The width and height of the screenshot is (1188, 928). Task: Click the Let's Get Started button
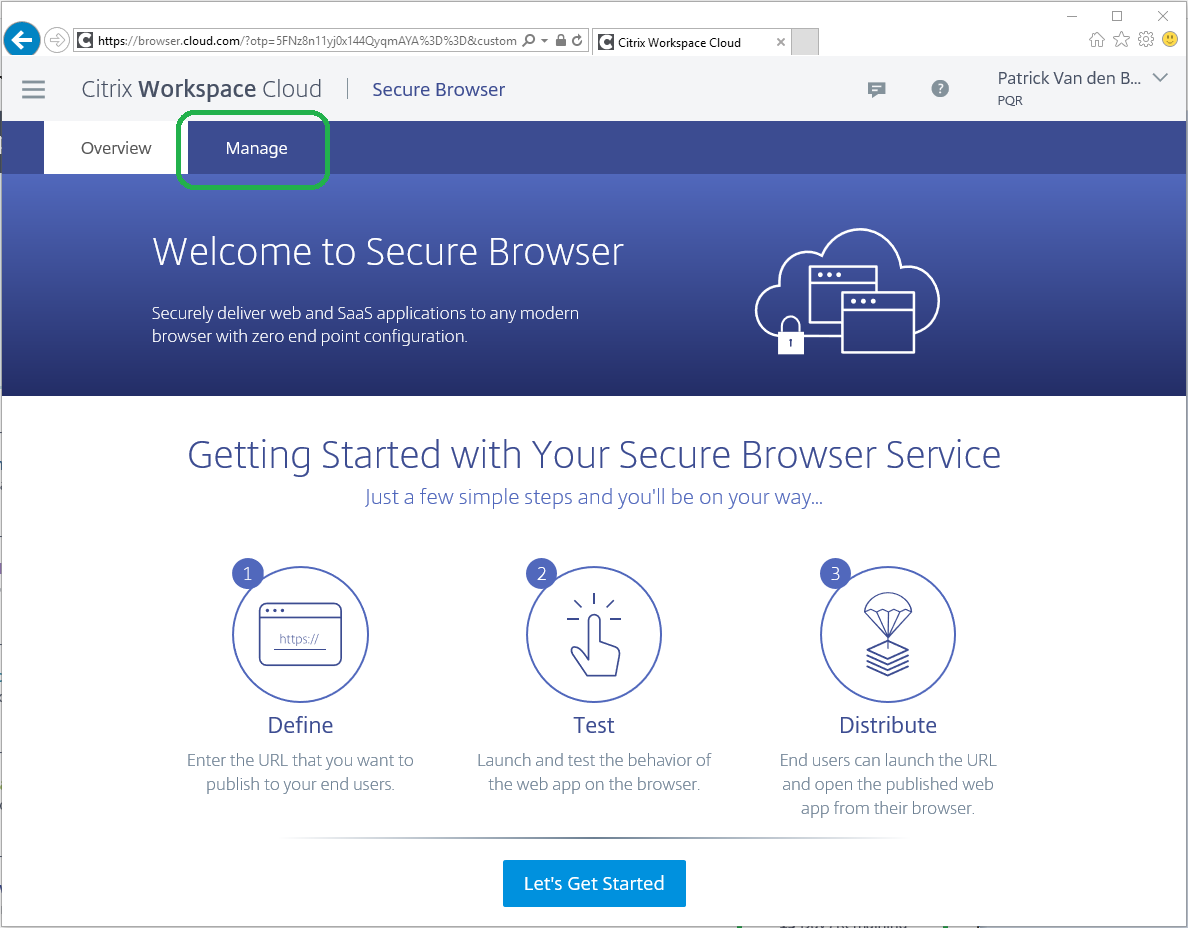[594, 883]
